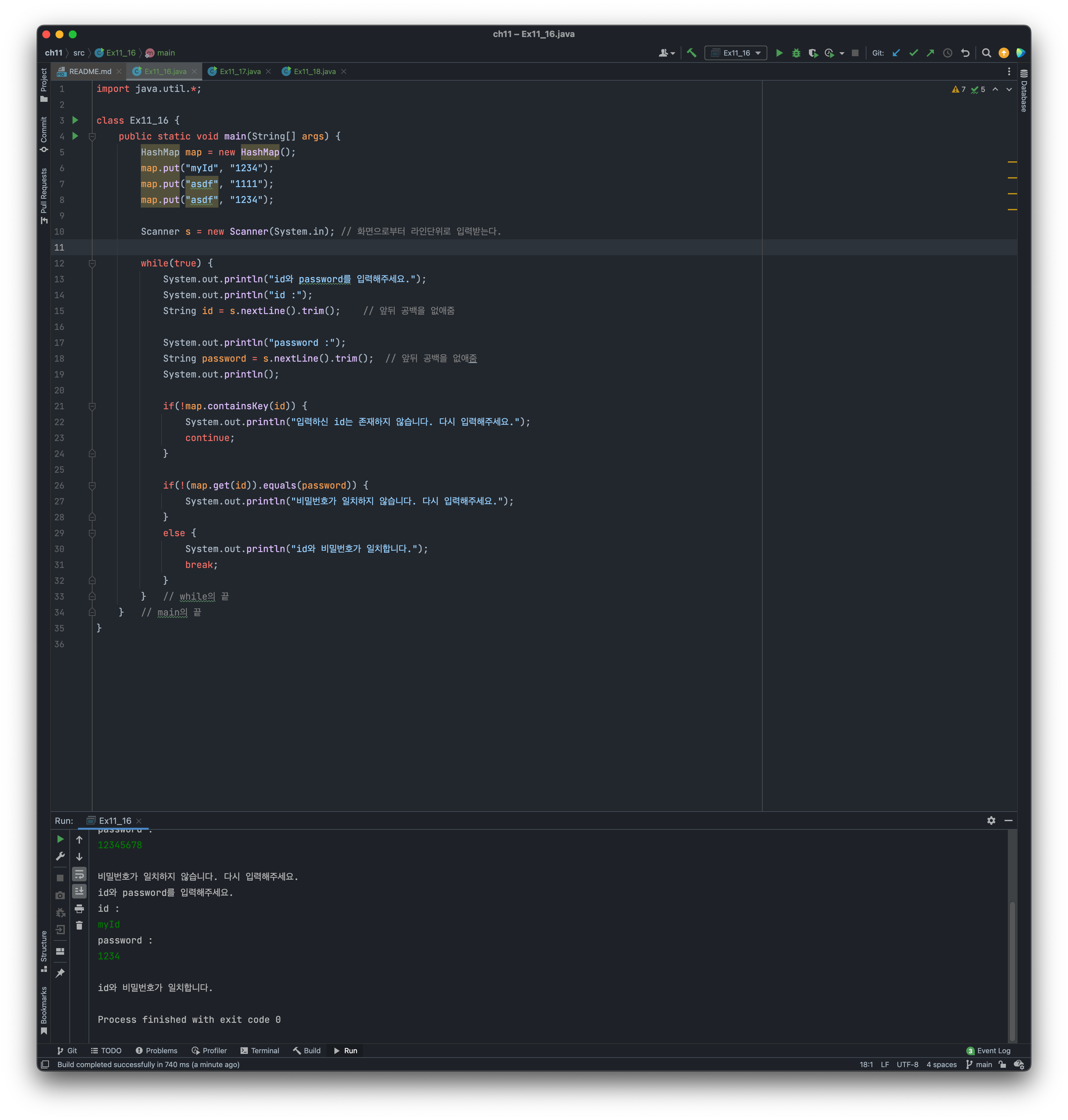Pin the Run tab with pin icon
1068x1120 pixels.
(60, 973)
